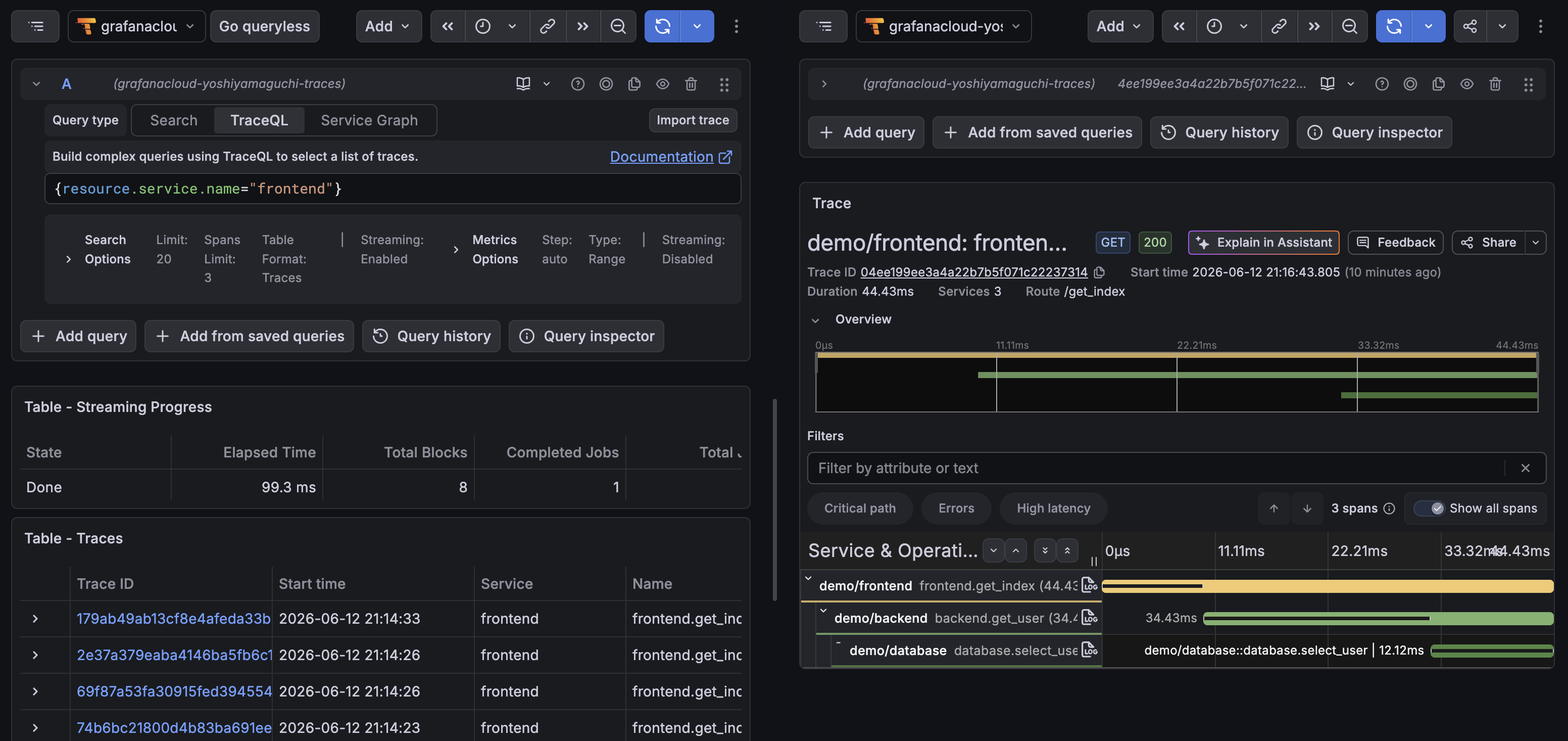The width and height of the screenshot is (1568, 741).
Task: Click the share icon in right pane toolbar
Action: (x=1470, y=26)
